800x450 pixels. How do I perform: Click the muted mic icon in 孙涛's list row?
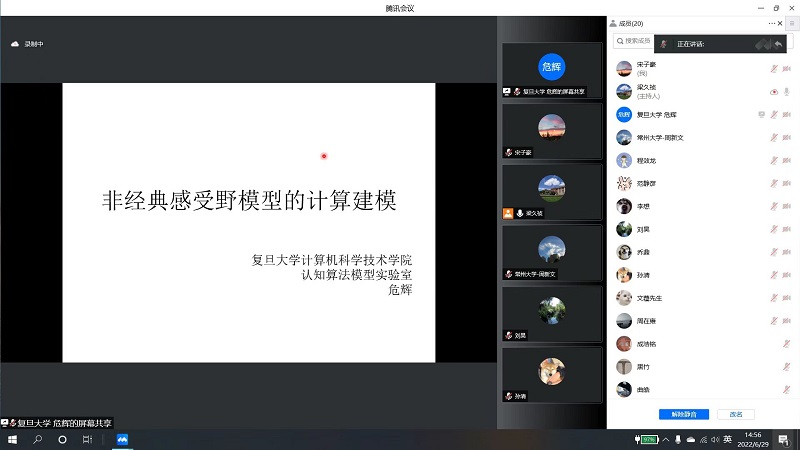(x=774, y=275)
